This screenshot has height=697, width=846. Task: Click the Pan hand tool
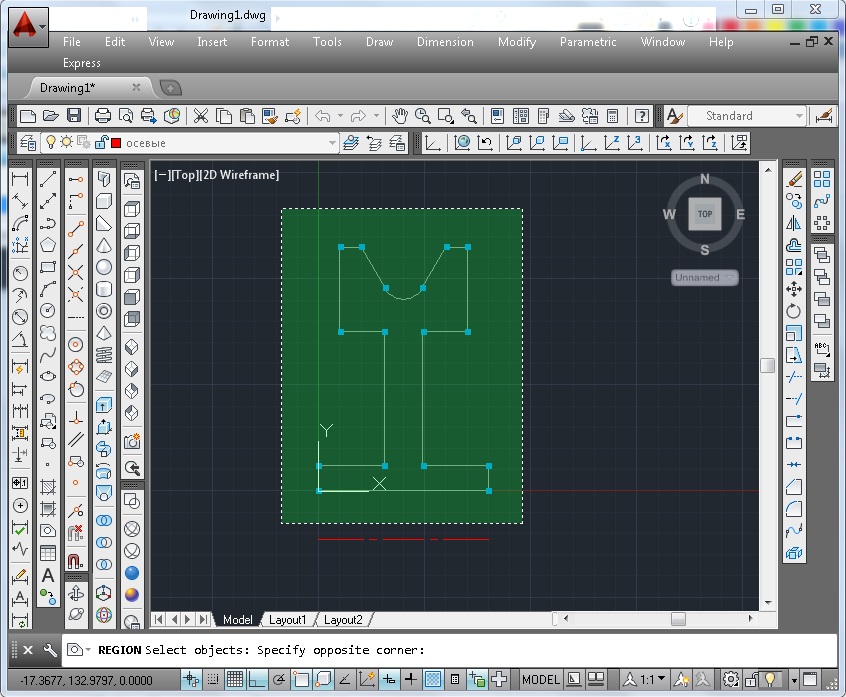[400, 116]
